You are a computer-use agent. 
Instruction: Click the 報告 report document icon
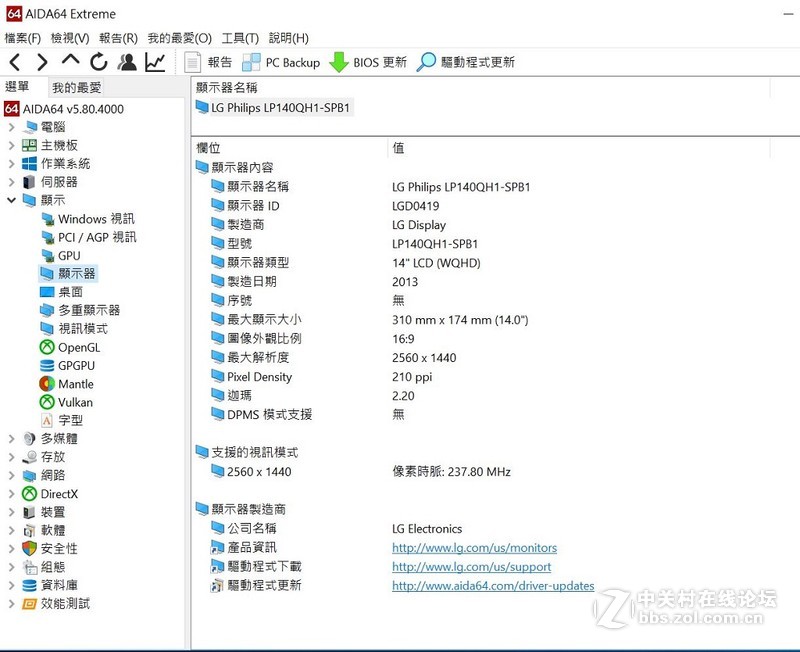pos(192,62)
